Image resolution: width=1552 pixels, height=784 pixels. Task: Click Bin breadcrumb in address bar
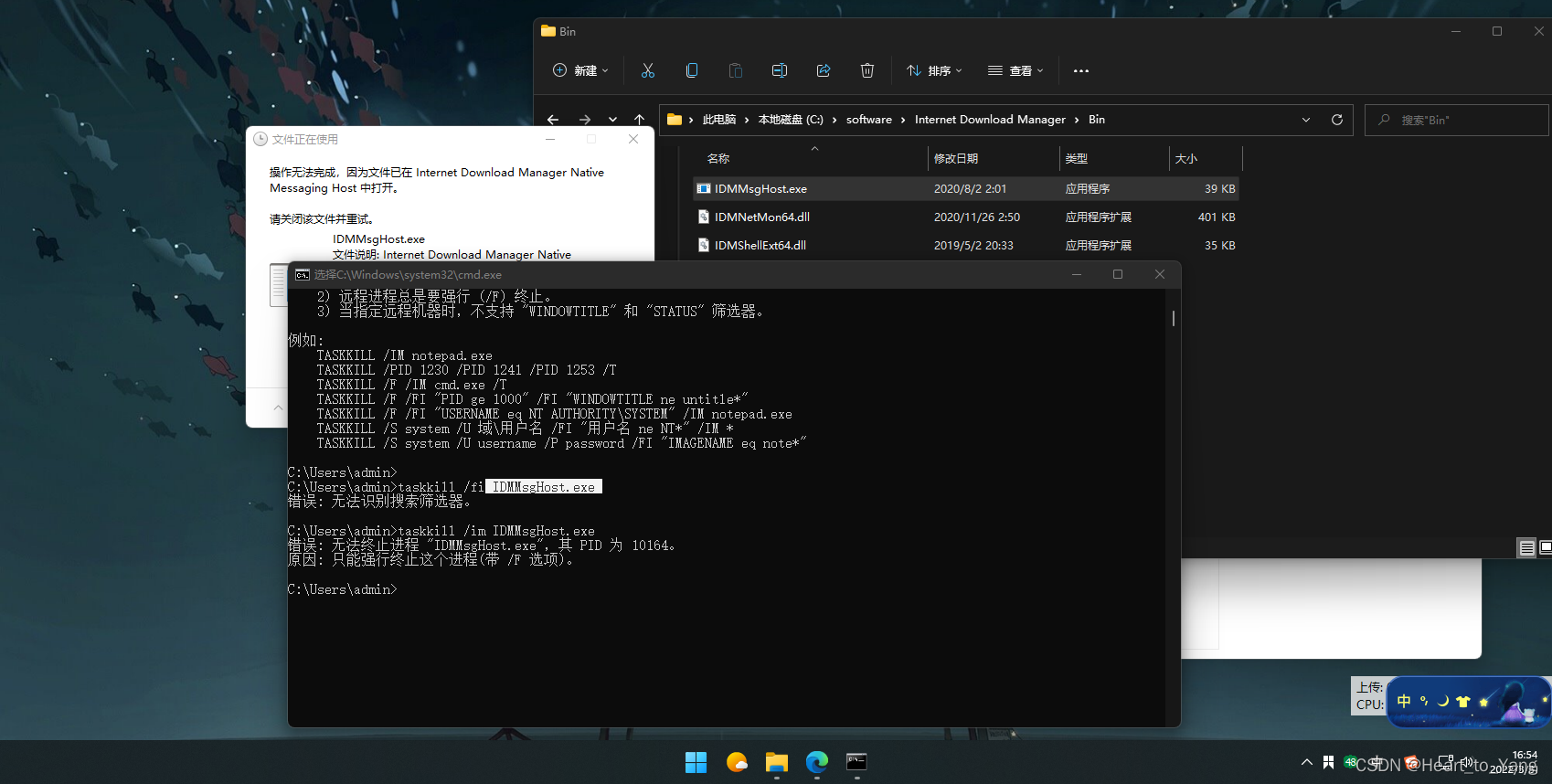point(1097,120)
